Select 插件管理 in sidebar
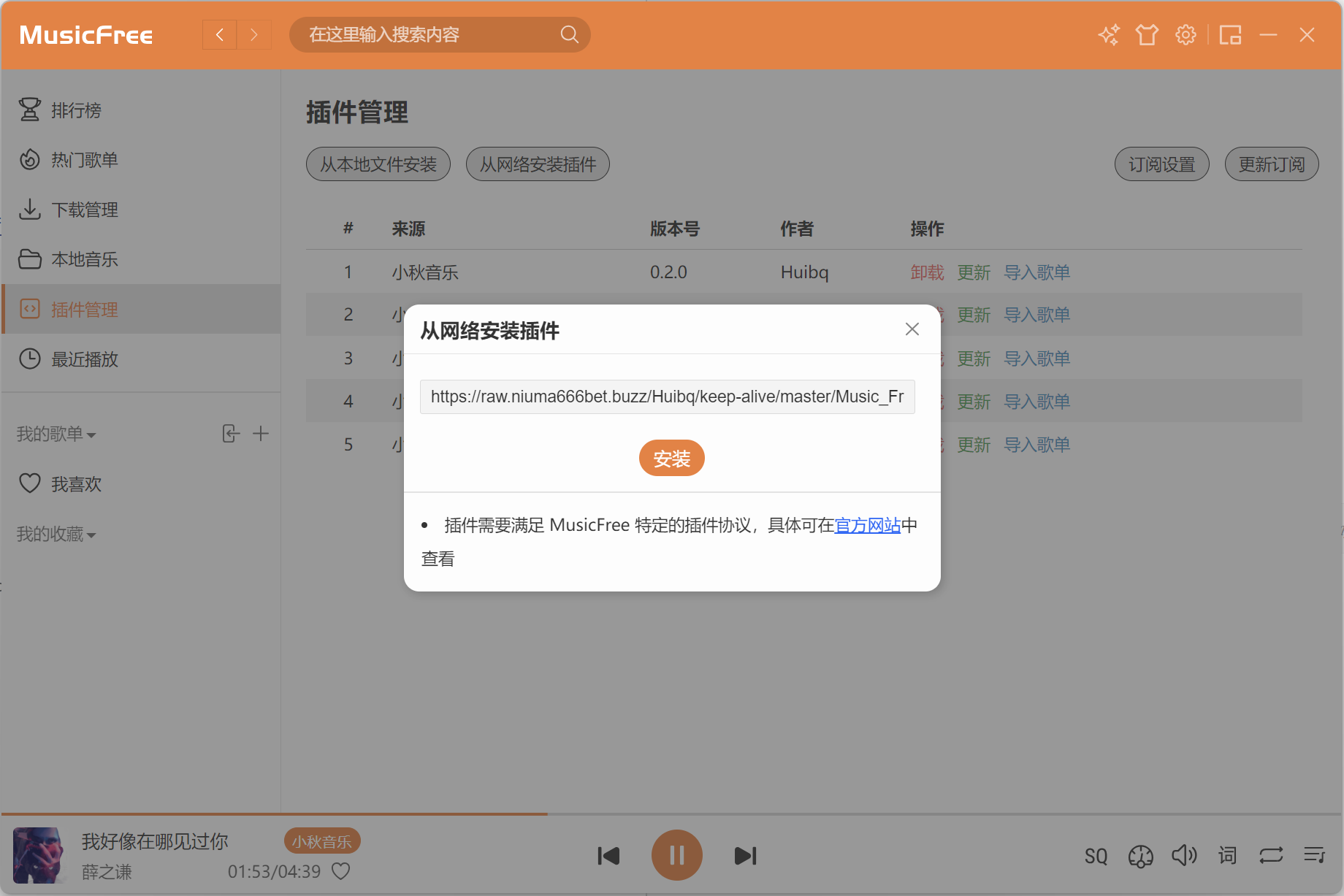This screenshot has width=1344, height=896. click(x=142, y=309)
